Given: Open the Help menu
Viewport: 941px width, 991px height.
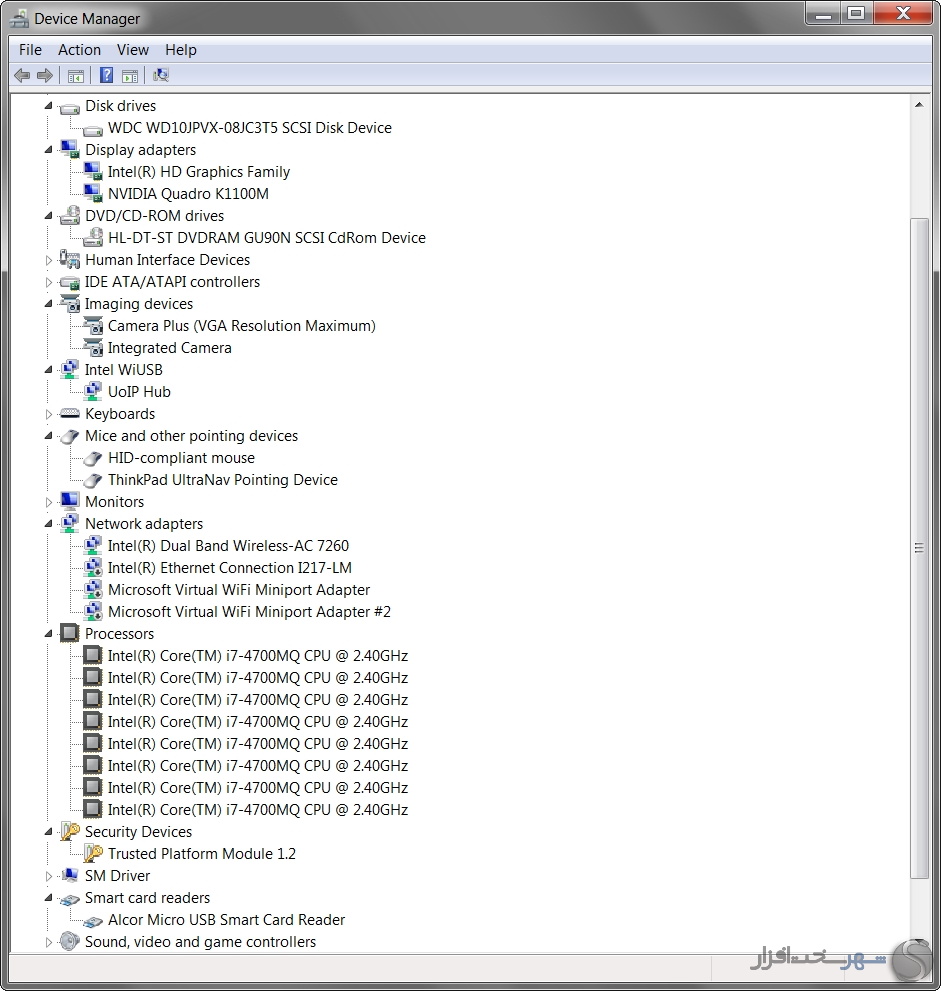Looking at the screenshot, I should [x=181, y=50].
